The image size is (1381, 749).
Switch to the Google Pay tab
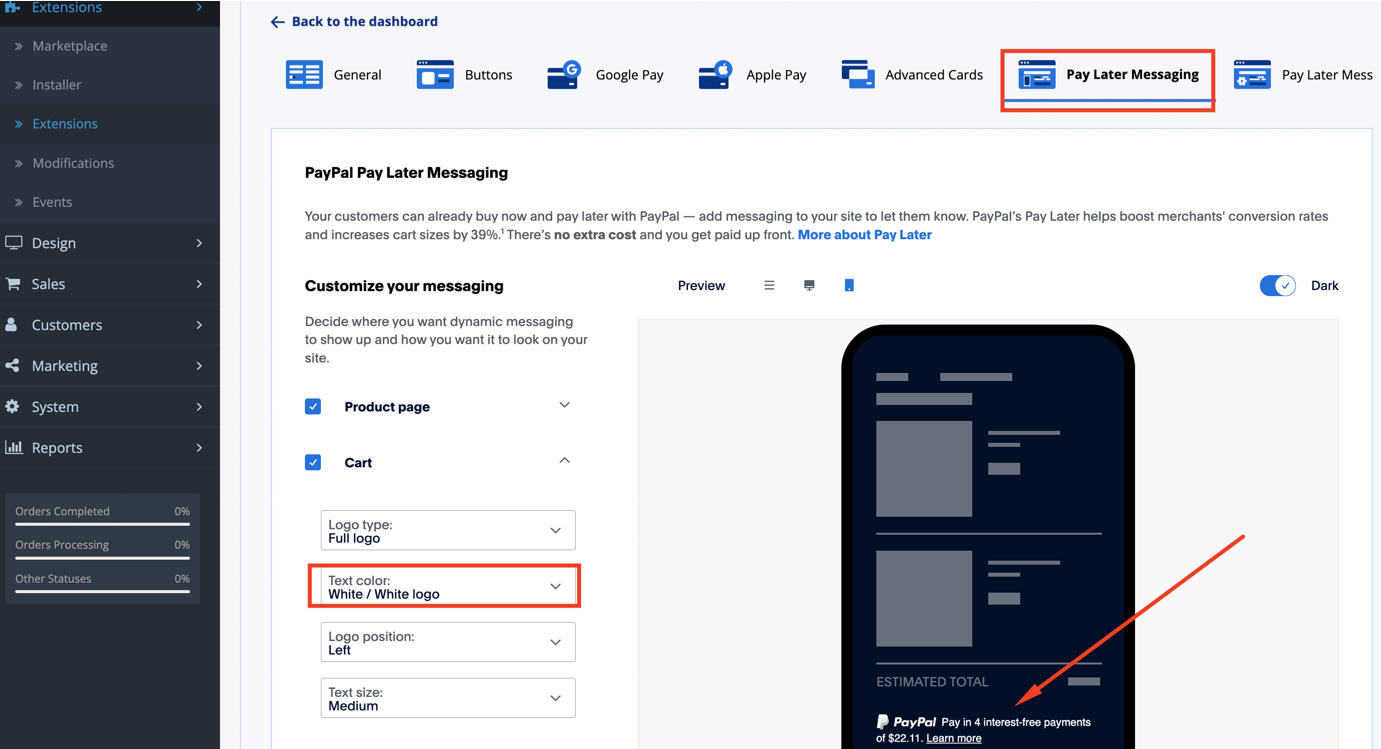[x=605, y=75]
